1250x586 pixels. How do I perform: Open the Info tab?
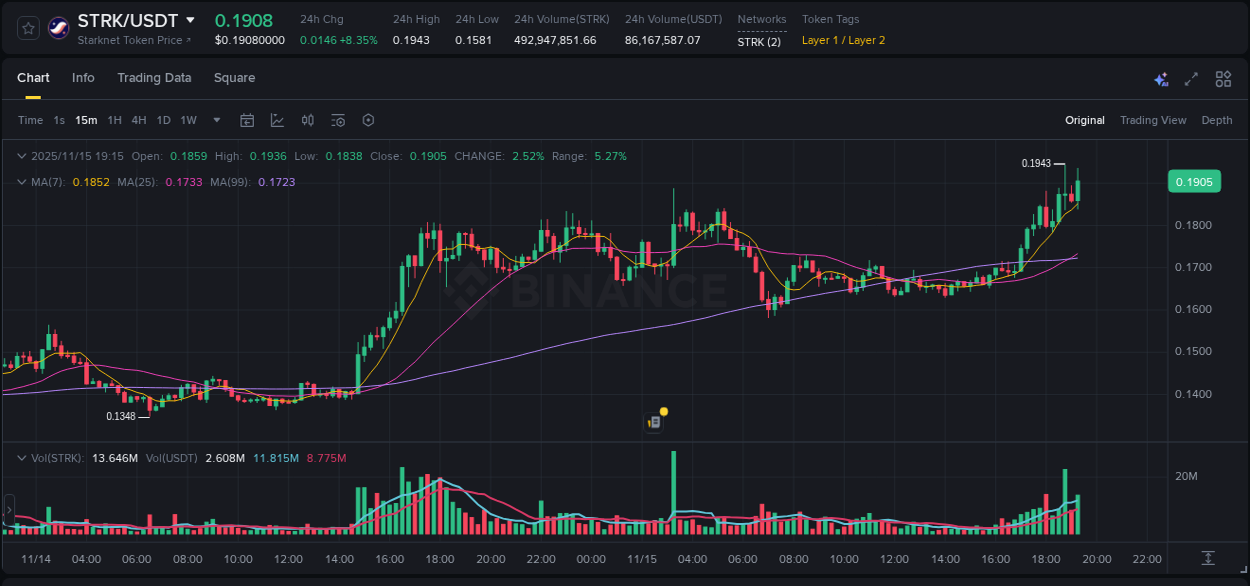pos(83,77)
